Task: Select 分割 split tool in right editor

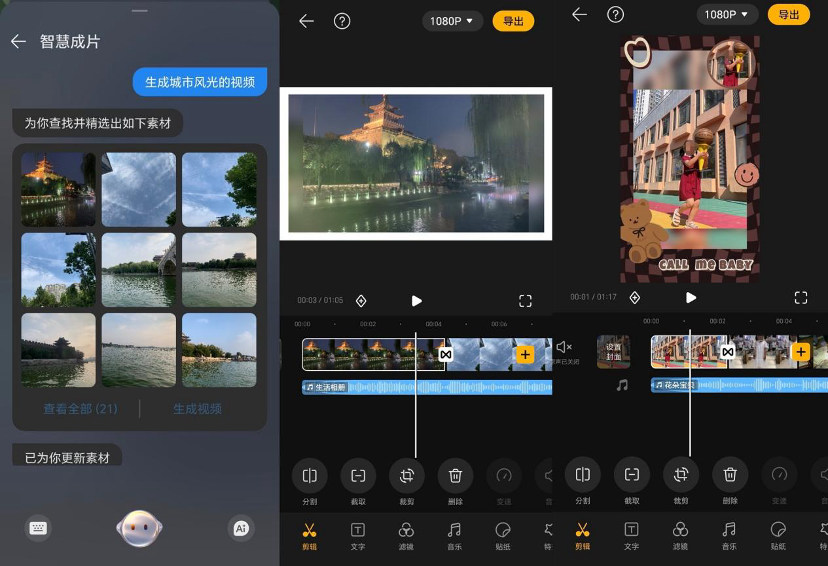Action: pyautogui.click(x=583, y=481)
